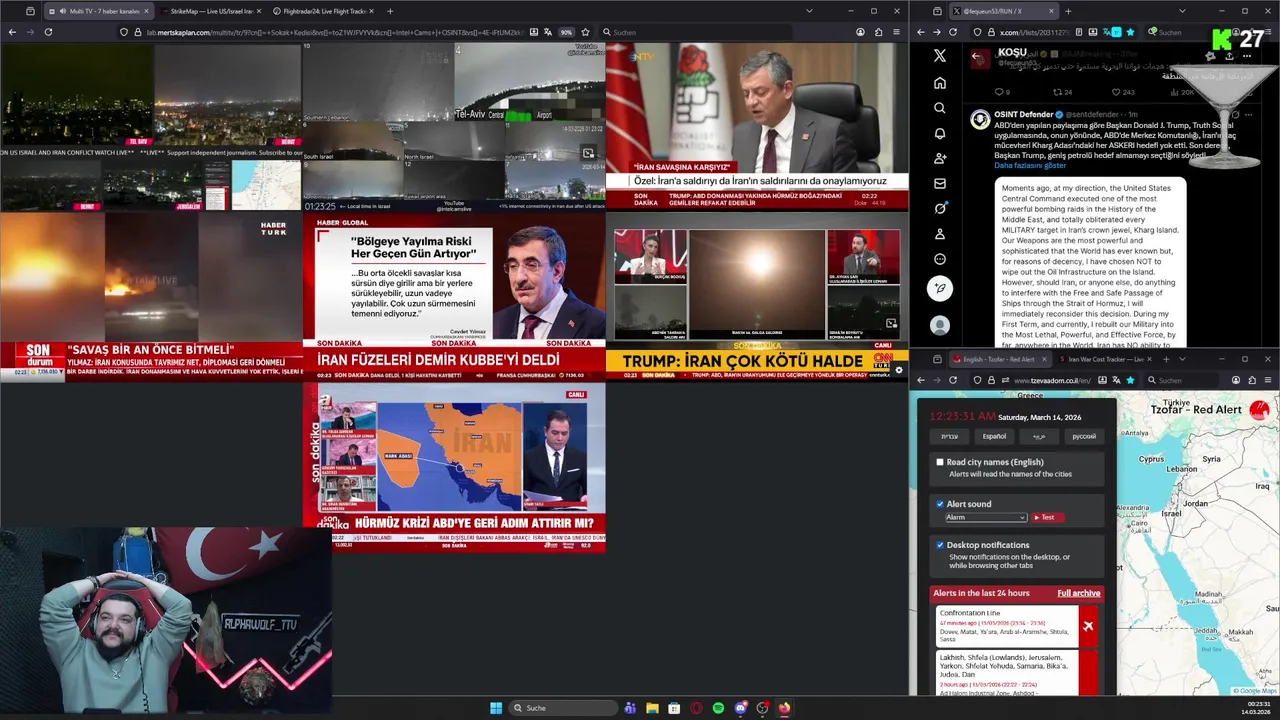The height and width of the screenshot is (720, 1280).
Task: Select the CNN Türk Trump headline stream
Action: click(x=757, y=295)
